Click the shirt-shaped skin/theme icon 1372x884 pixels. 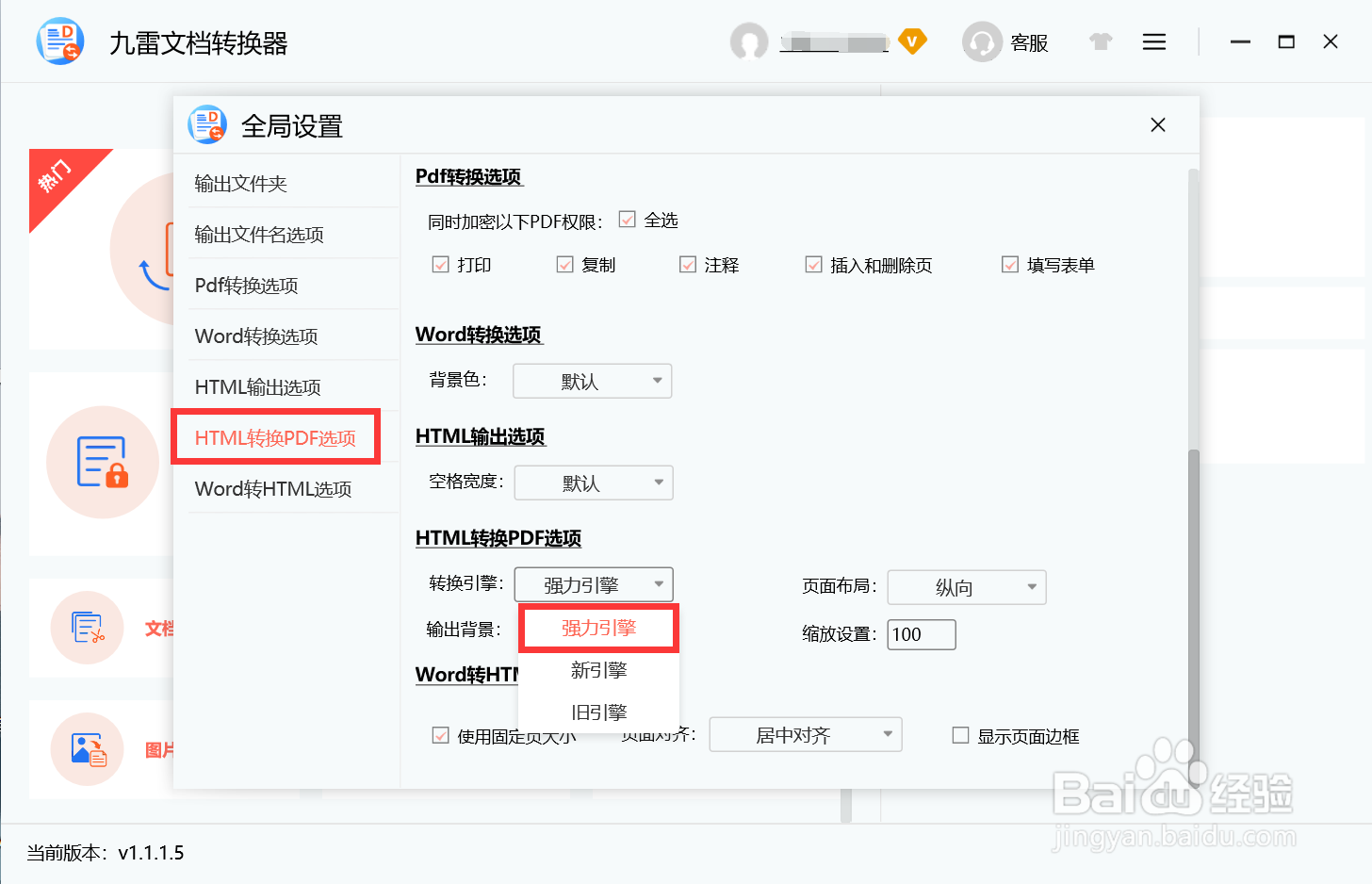(x=1100, y=41)
